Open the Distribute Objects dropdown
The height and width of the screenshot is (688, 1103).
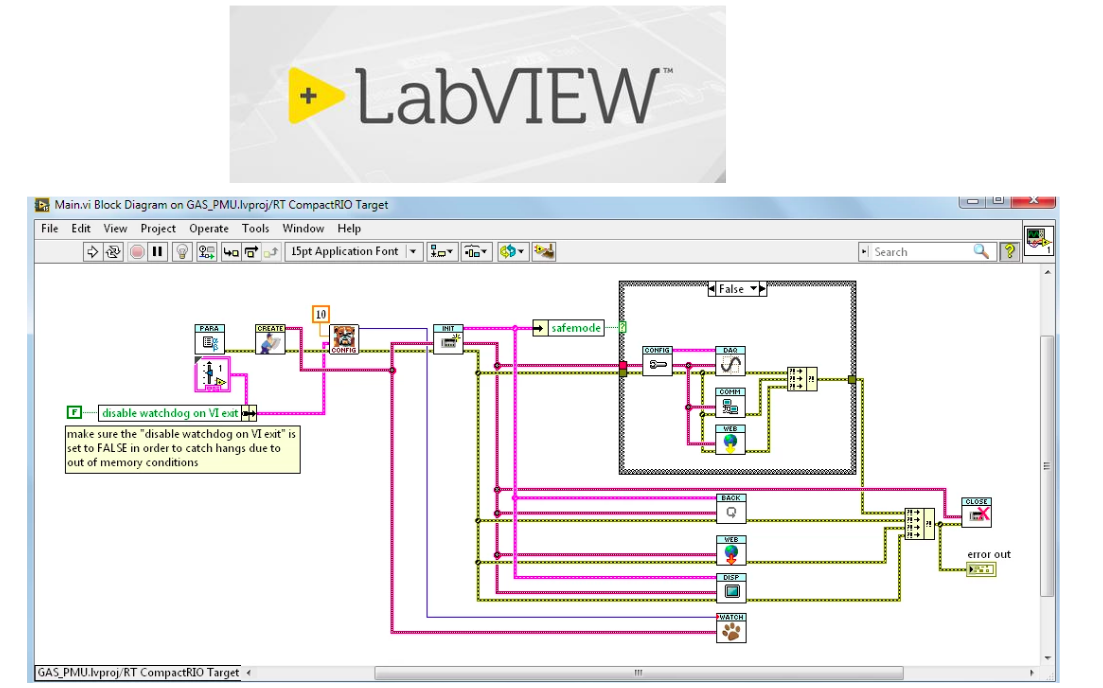[476, 252]
